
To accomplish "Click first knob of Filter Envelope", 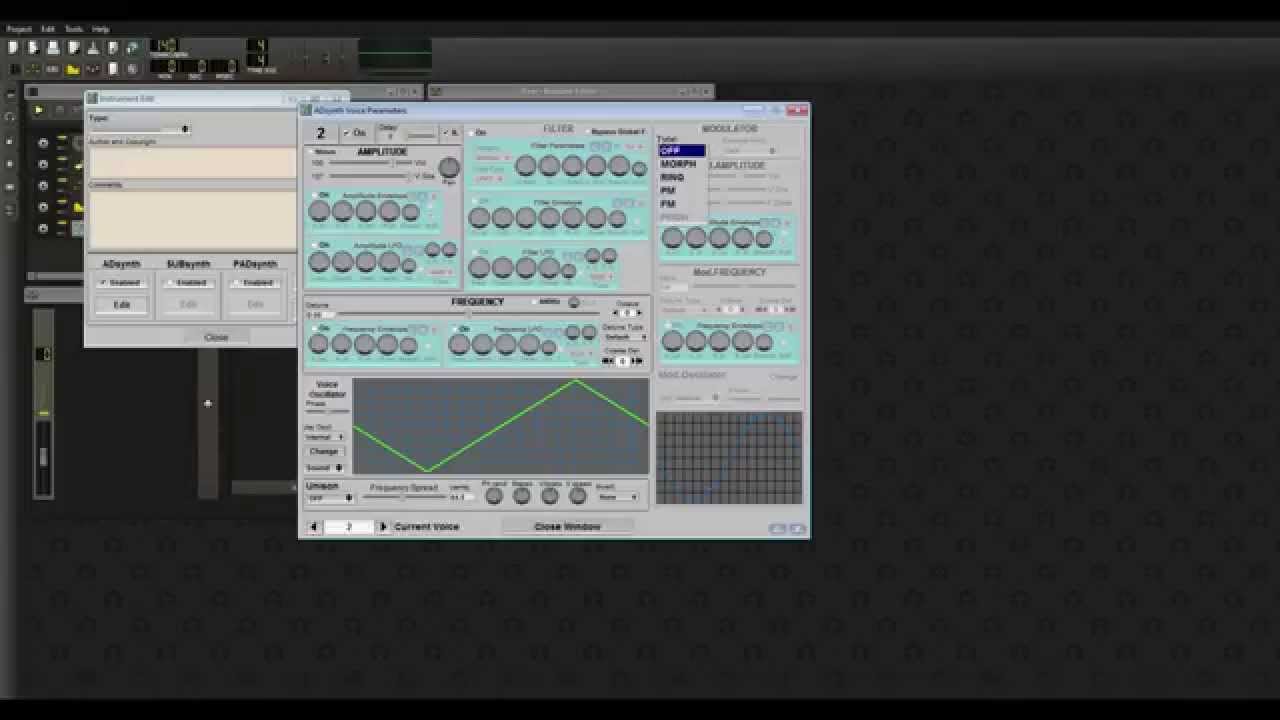I will (479, 217).
